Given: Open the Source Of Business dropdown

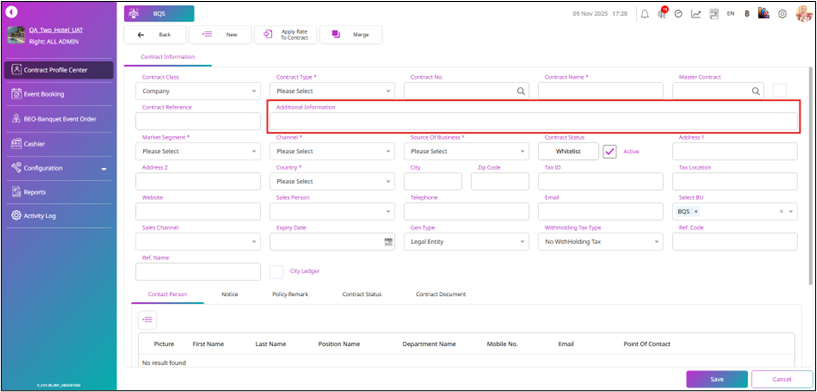Looking at the screenshot, I should [466, 151].
